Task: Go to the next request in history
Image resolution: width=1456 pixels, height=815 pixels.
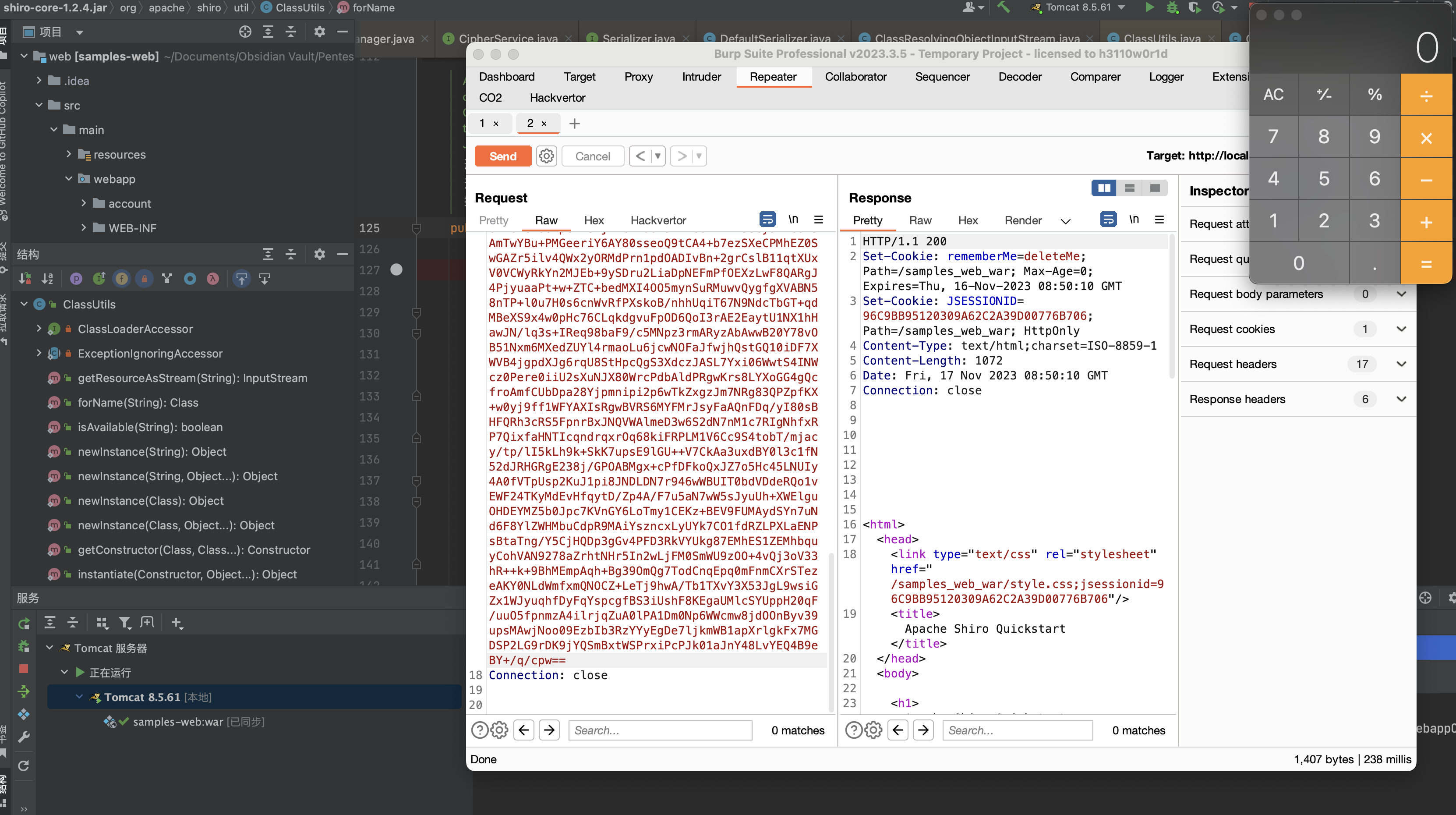Action: 682,156
